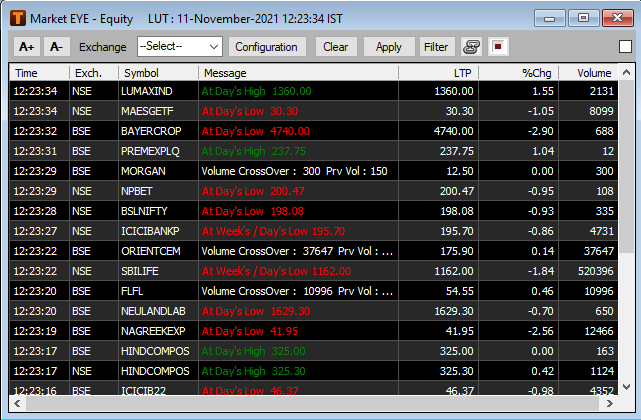Tick the checkbox at toolbar's right end
This screenshot has height=420, width=641.
click(x=625, y=47)
